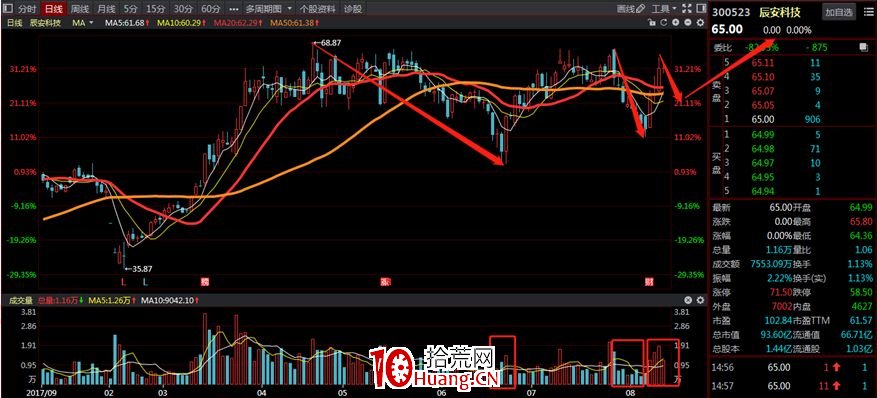Open the more periods ellipsis menu

pyautogui.click(x=234, y=9)
